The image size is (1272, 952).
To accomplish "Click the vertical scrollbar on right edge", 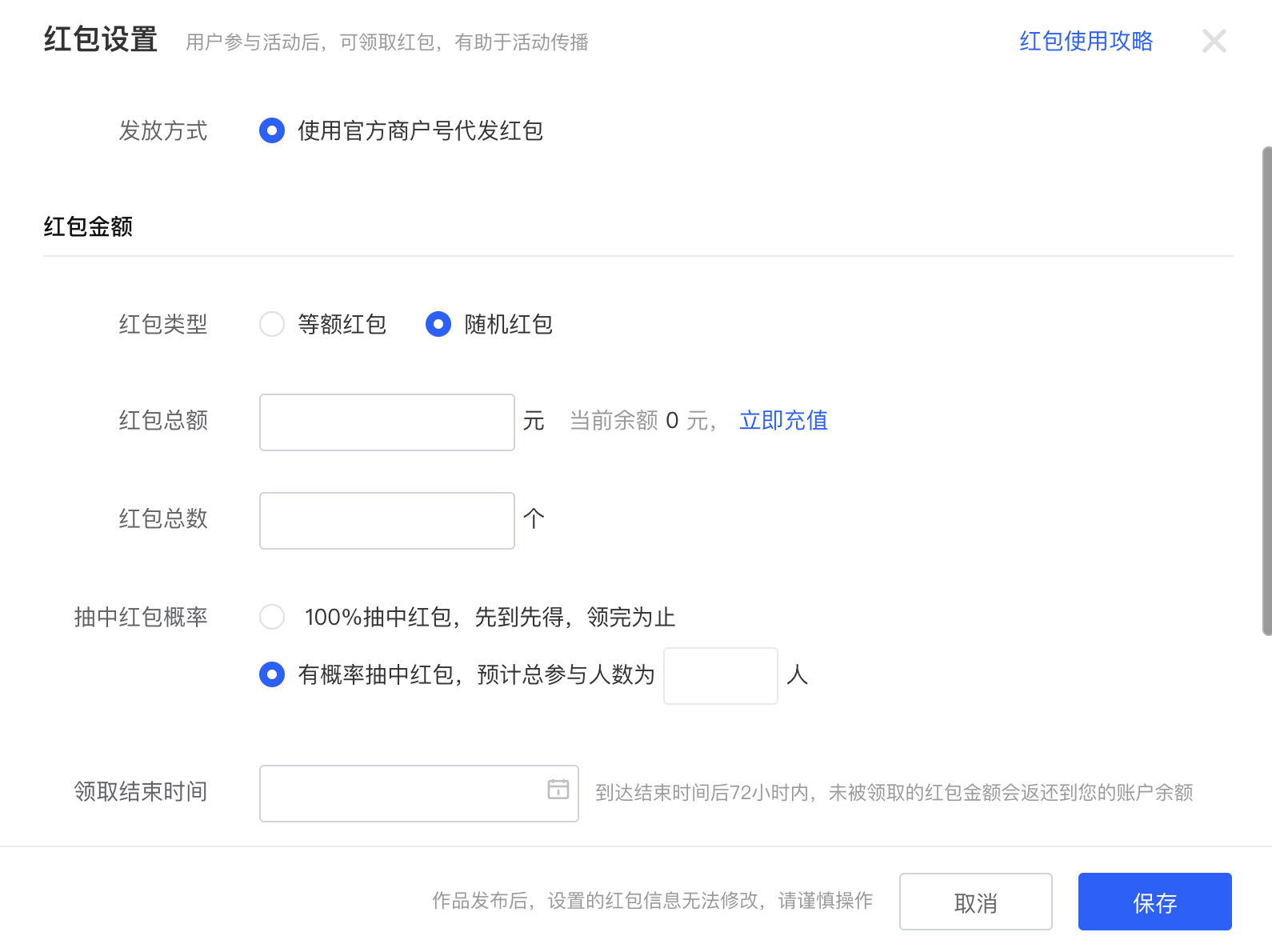I will [1266, 390].
